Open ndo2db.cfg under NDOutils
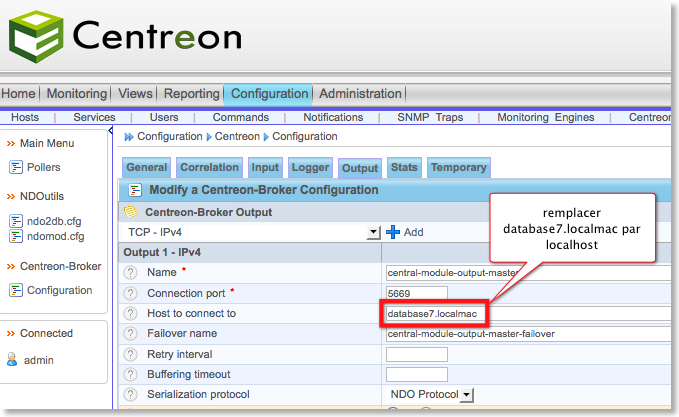This screenshot has height=417, width=679. click(53, 221)
